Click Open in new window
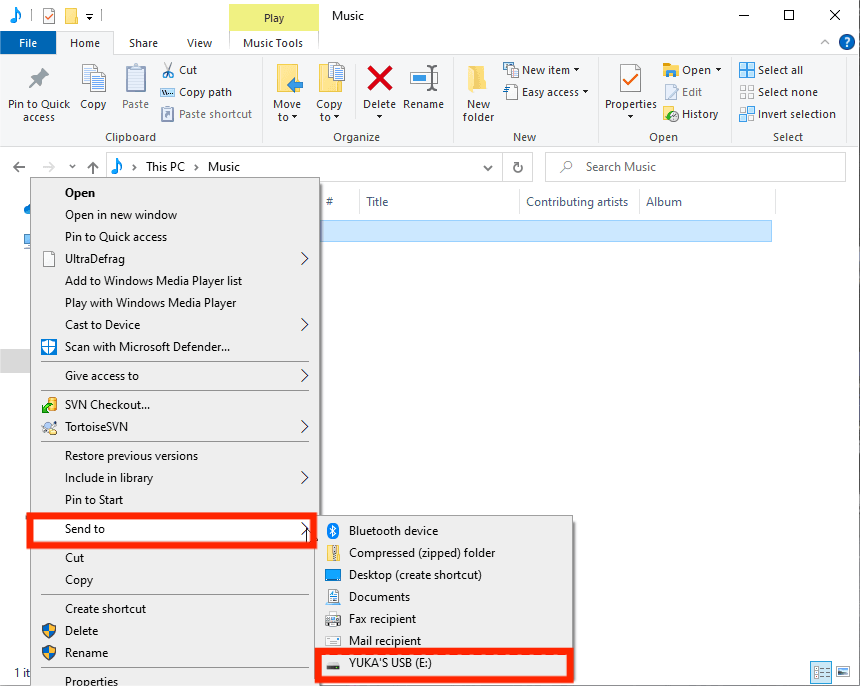The height and width of the screenshot is (686, 860). (x=174, y=215)
